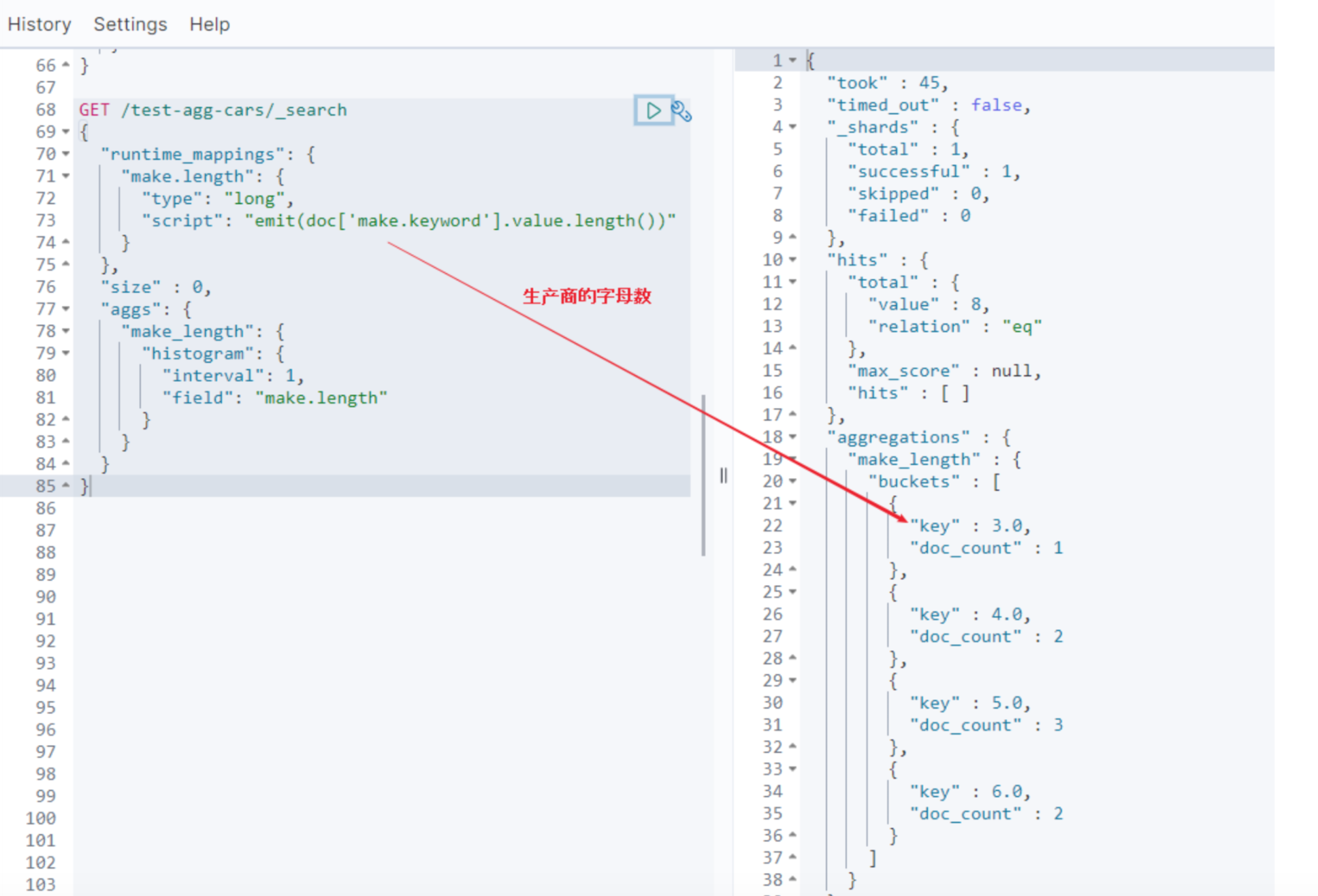Click the GET request line text

pos(213,110)
